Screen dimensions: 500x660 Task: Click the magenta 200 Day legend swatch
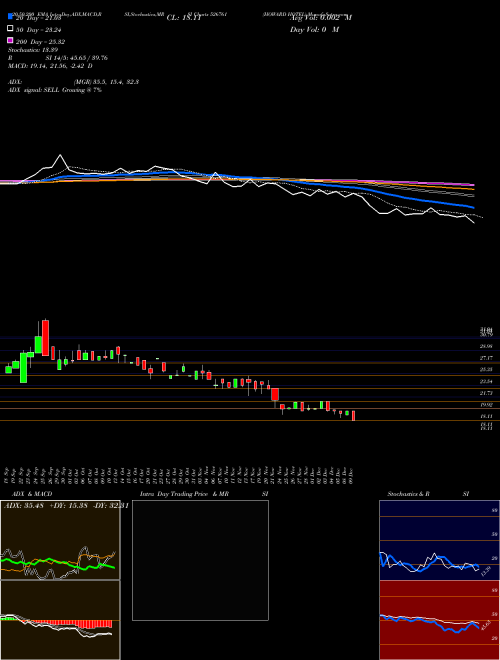click(11, 40)
